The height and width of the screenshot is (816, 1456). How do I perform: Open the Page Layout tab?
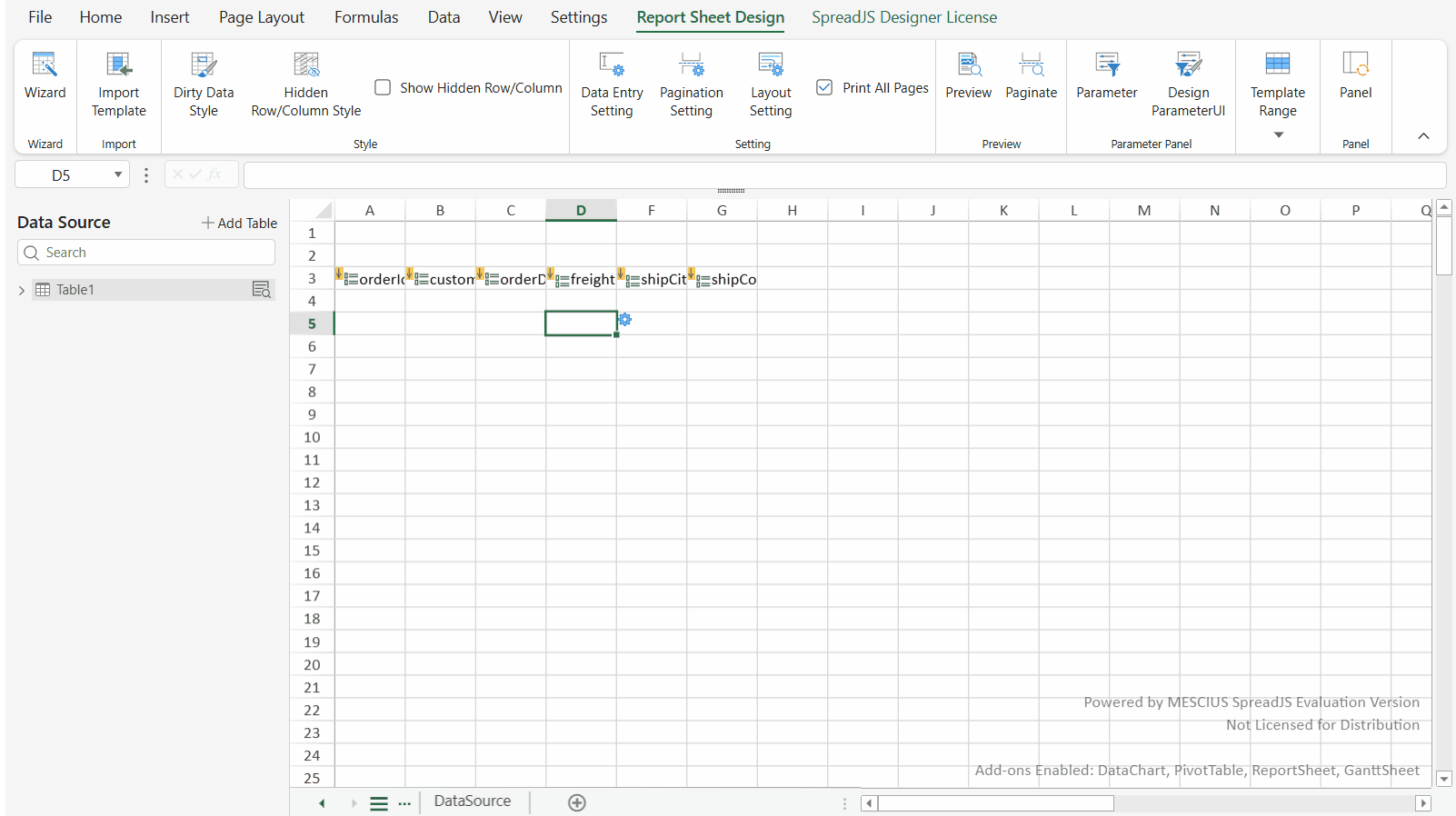coord(261,17)
